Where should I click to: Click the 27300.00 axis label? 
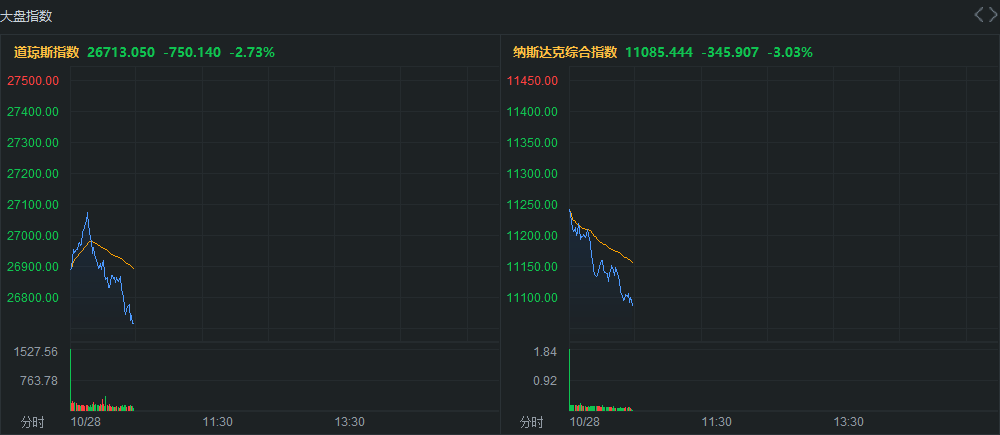33,142
